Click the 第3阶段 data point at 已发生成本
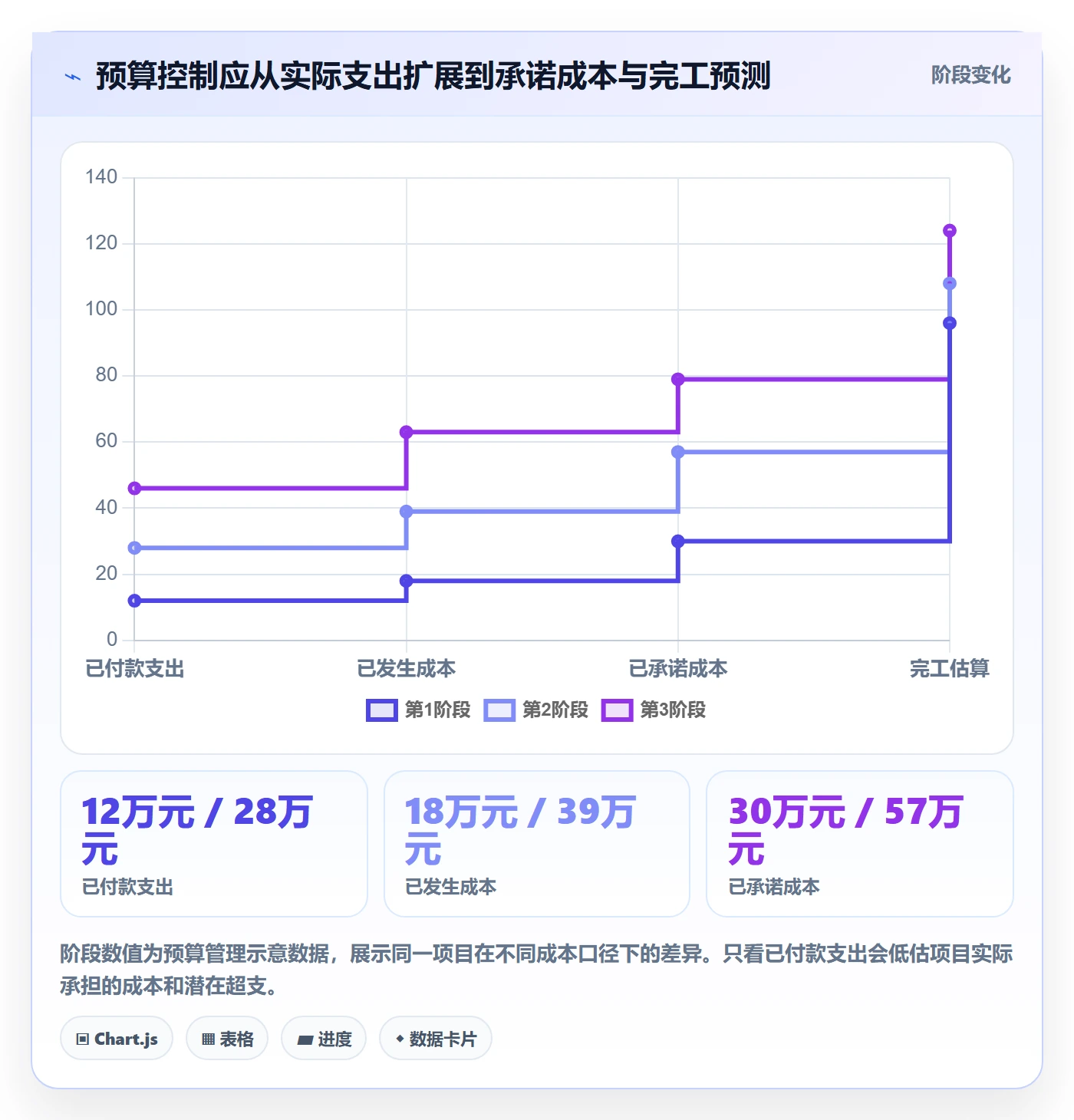Screen dimensions: 1074x1120 (x=407, y=432)
